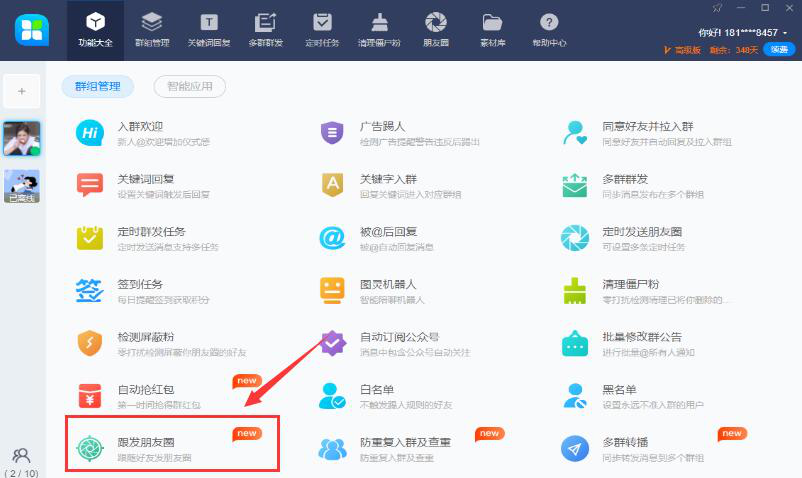Add account with the plus button

[x=21, y=91]
